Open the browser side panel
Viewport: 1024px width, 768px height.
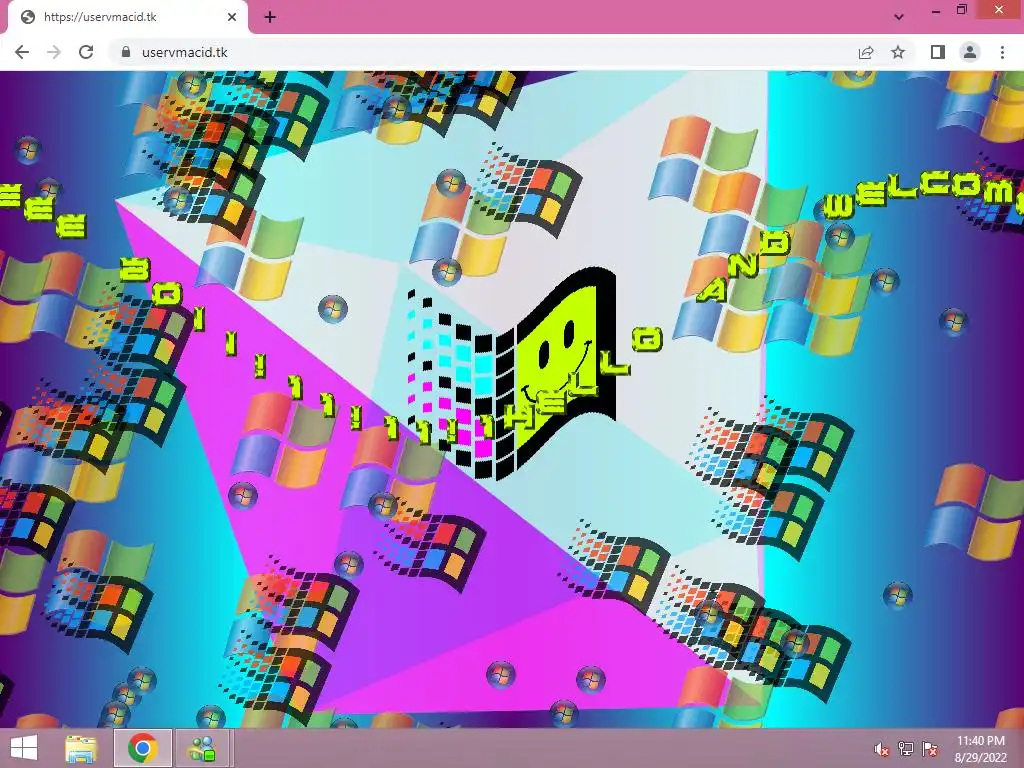938,52
